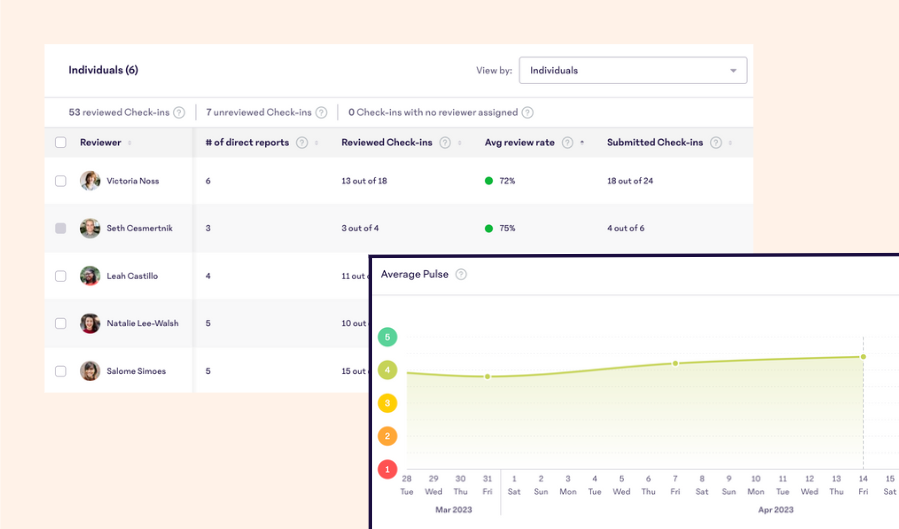The width and height of the screenshot is (899, 529).
Task: Click '13 out of 18' reviewed cell
Action: click(364, 181)
